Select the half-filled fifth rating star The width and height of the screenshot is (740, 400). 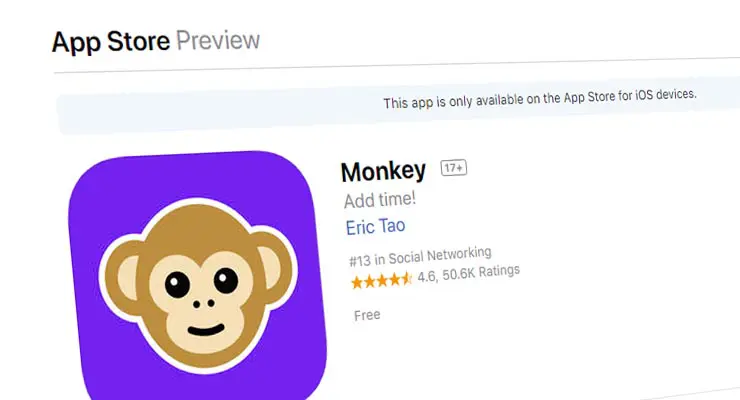tap(407, 279)
